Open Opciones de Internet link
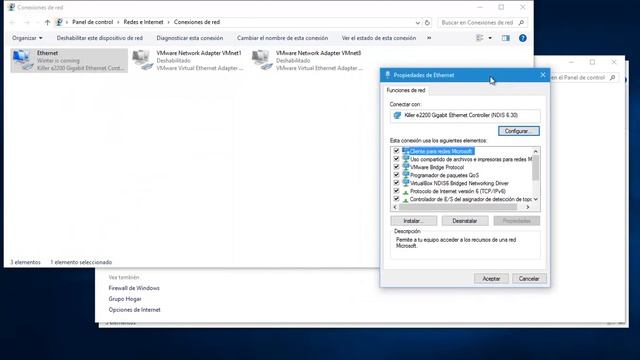This screenshot has height=360, width=640. pos(134,310)
